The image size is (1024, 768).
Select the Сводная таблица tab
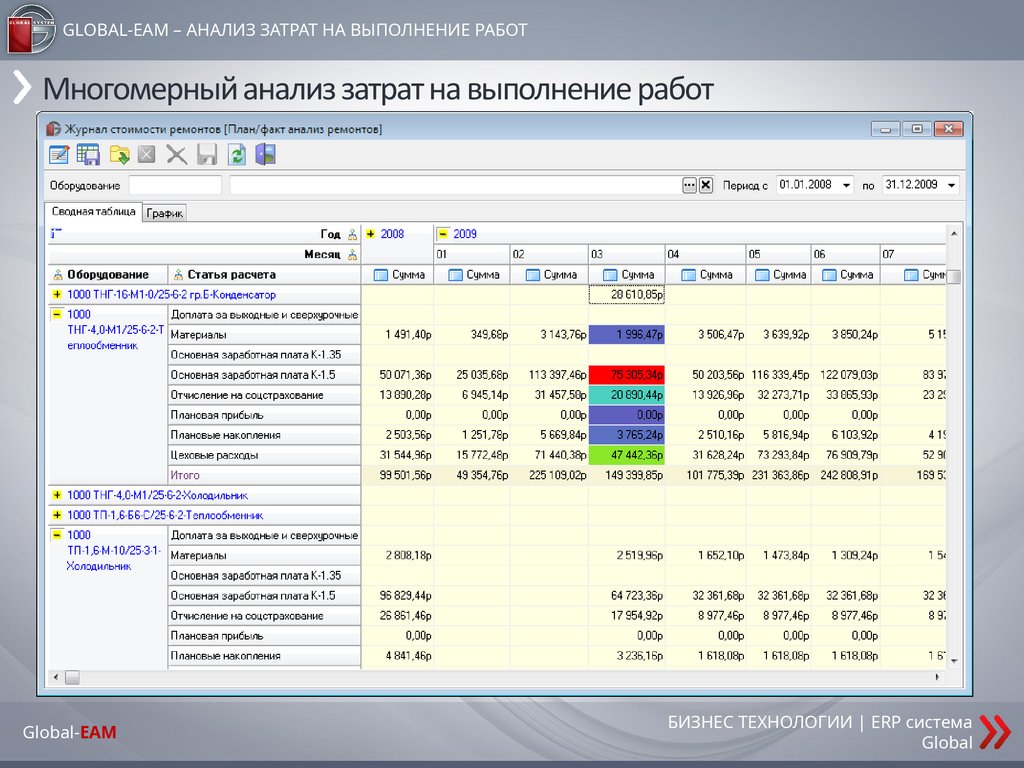pyautogui.click(x=93, y=212)
